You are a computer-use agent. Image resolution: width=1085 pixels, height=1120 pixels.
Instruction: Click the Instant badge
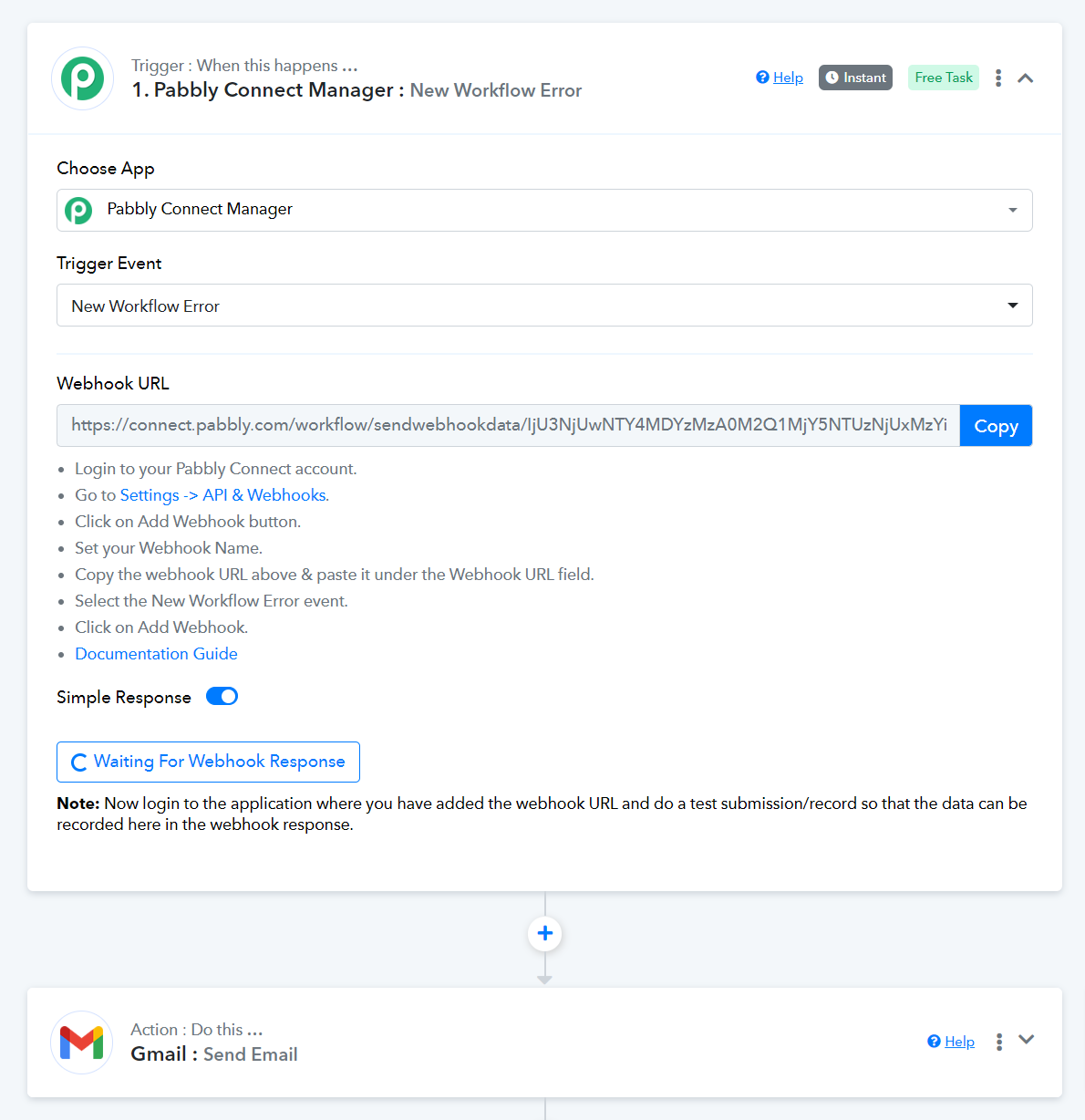pyautogui.click(x=855, y=78)
